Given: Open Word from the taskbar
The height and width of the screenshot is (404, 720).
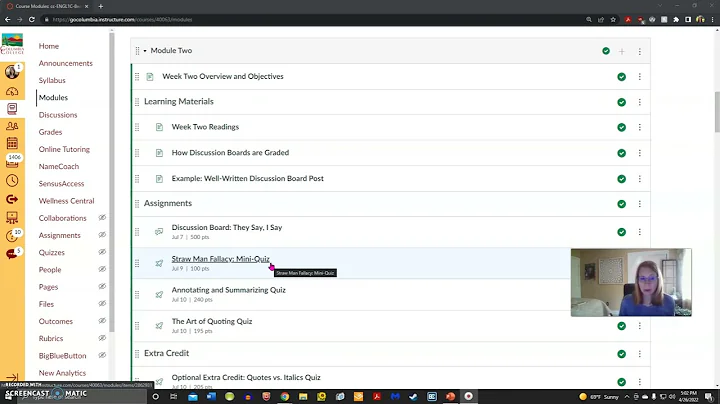Looking at the screenshot, I should (x=211, y=397).
